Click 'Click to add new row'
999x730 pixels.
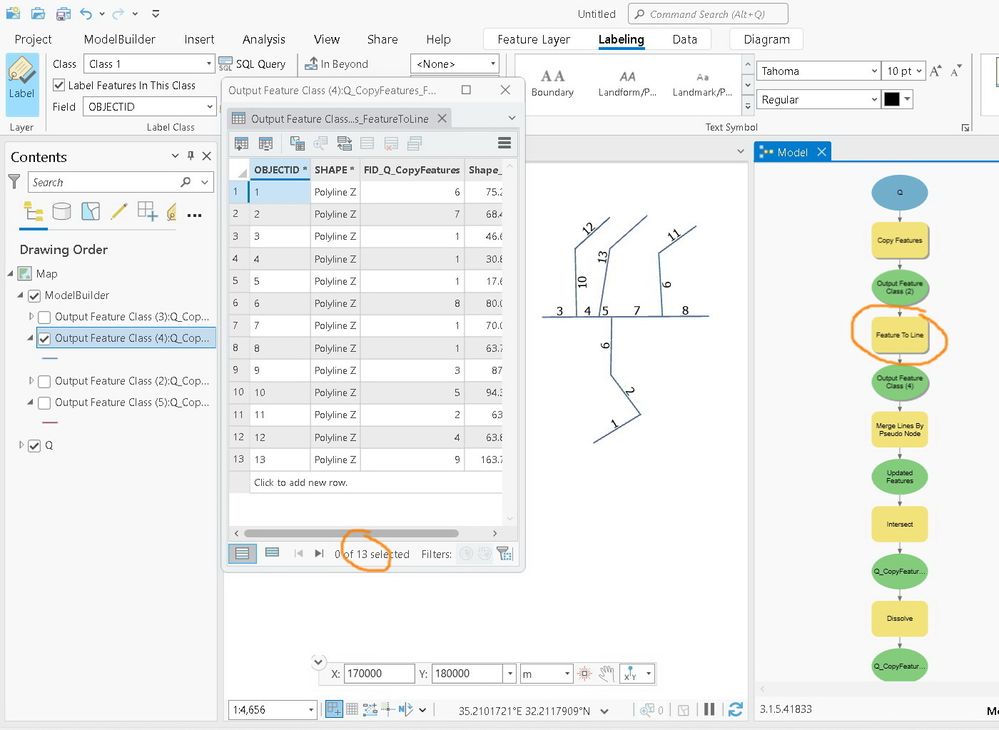(x=301, y=483)
